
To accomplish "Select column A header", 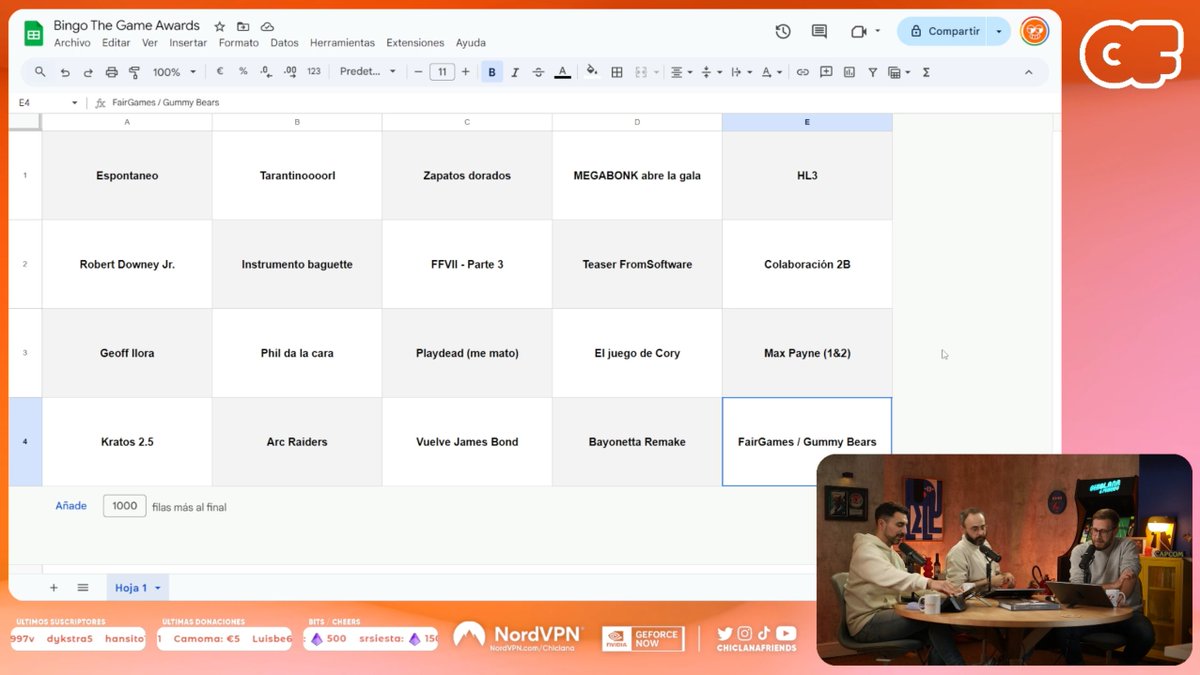I will click(x=127, y=122).
